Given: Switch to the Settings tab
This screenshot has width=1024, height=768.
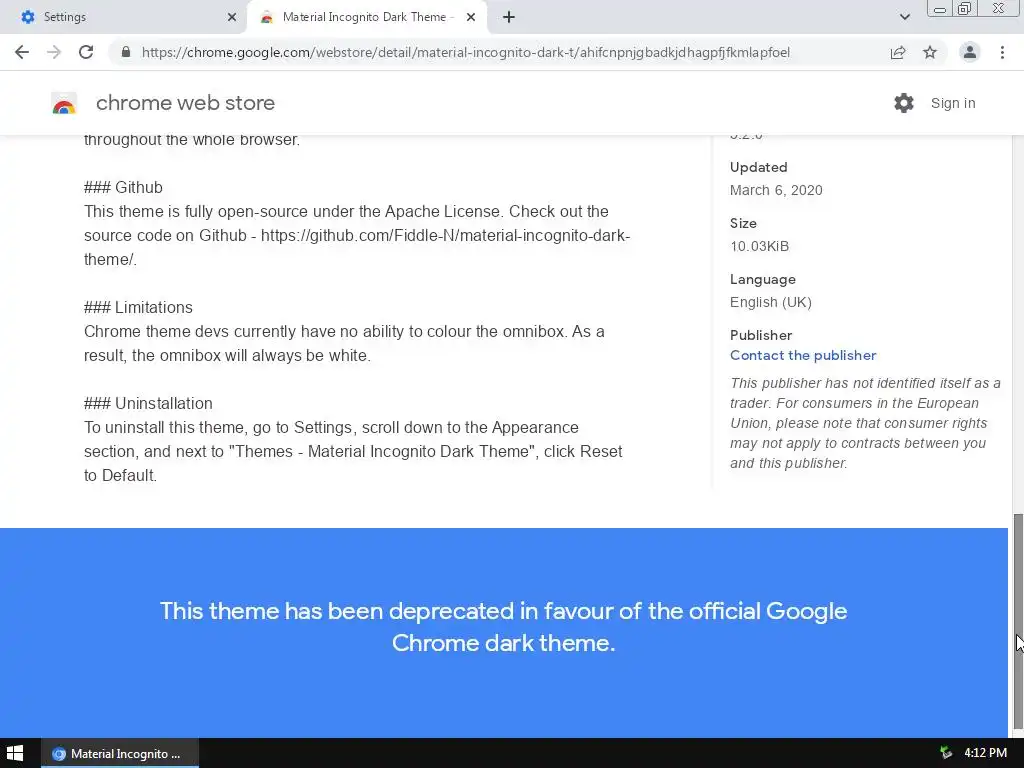Looking at the screenshot, I should pos(124,17).
